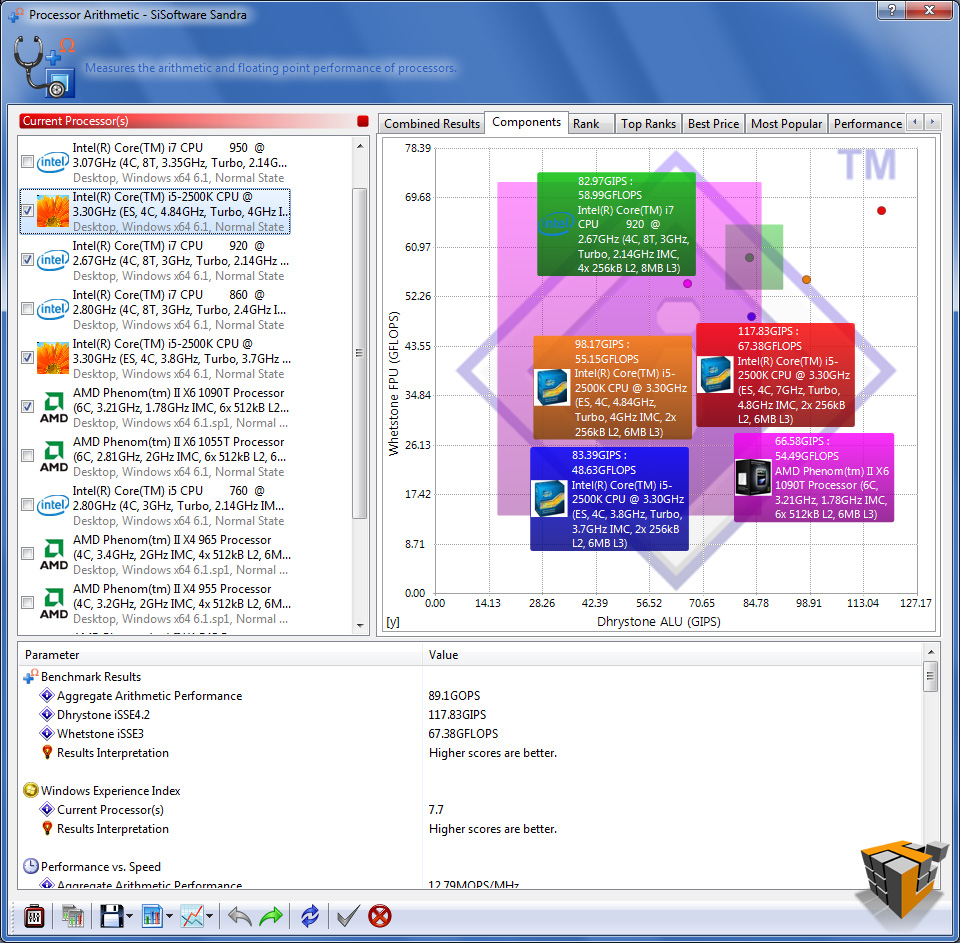Click the gray checkmark OK icon
This screenshot has height=943, width=960.
click(348, 916)
